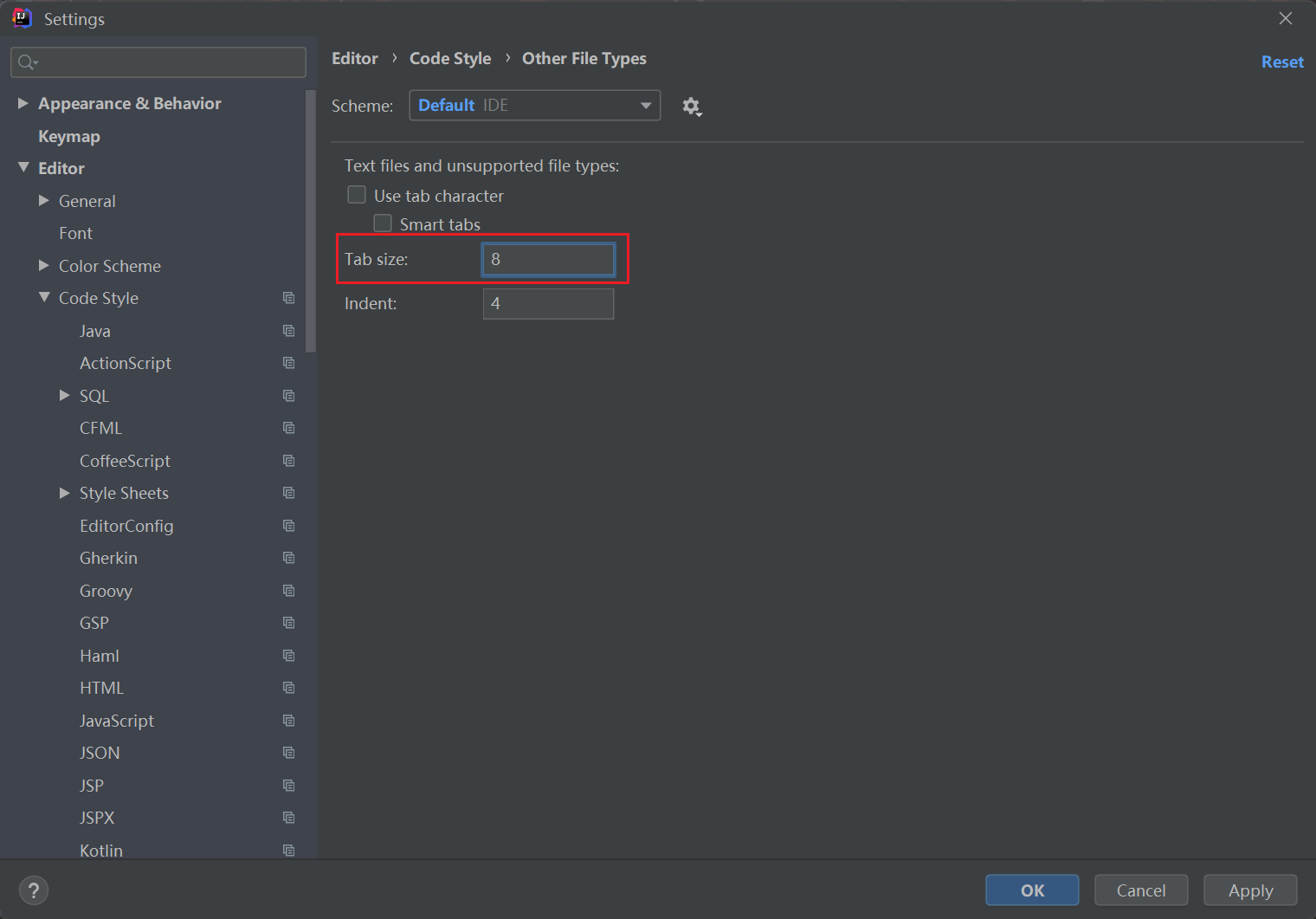This screenshot has width=1316, height=919.
Task: Click the settings search field
Action: [158, 62]
